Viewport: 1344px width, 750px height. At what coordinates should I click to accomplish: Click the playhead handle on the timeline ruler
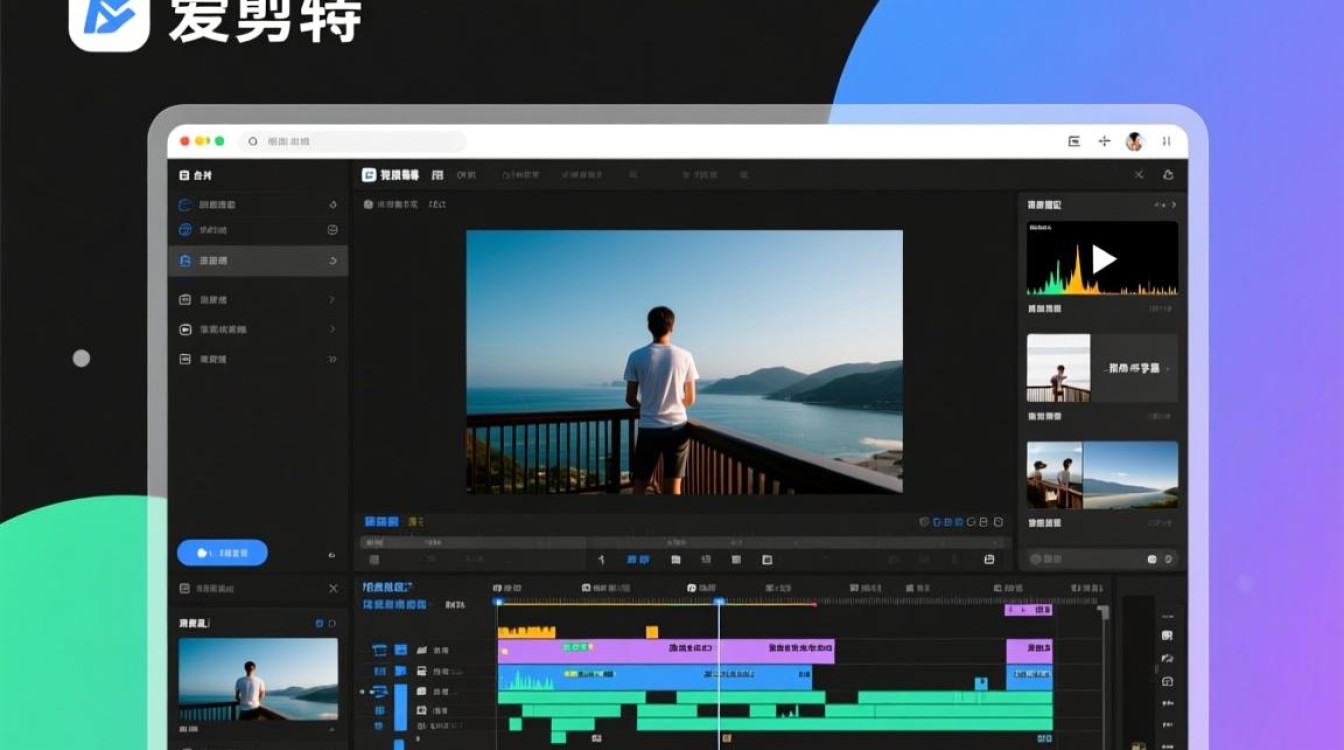coord(718,601)
